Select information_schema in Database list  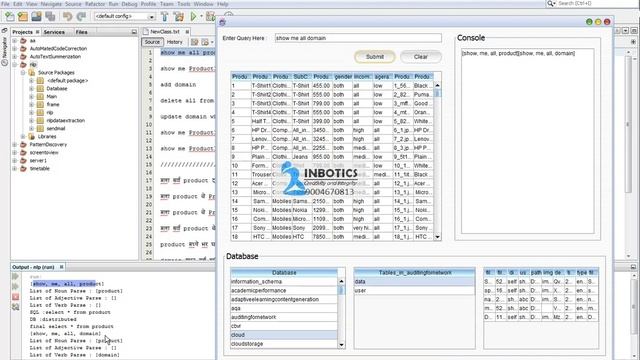284,282
